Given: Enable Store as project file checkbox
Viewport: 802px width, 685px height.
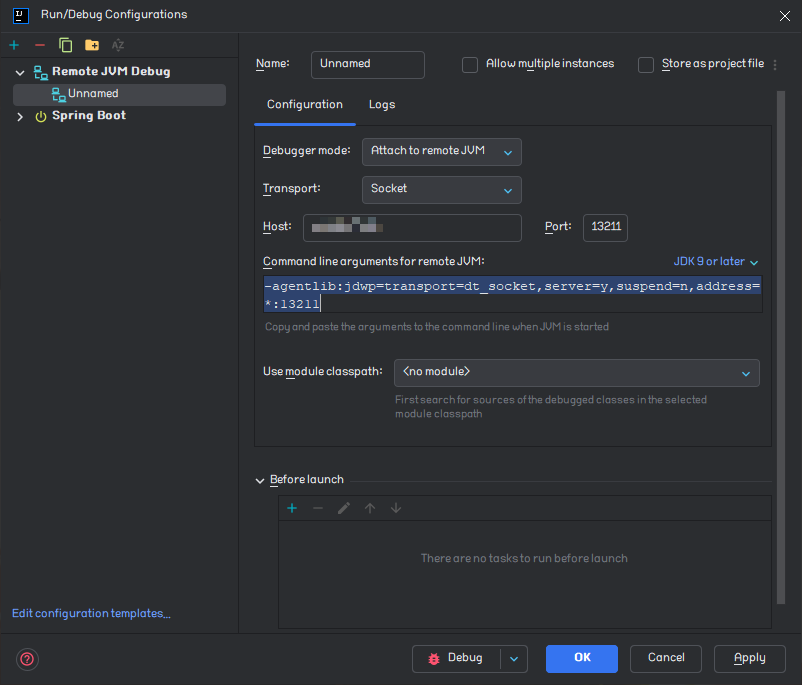Looking at the screenshot, I should [645, 64].
